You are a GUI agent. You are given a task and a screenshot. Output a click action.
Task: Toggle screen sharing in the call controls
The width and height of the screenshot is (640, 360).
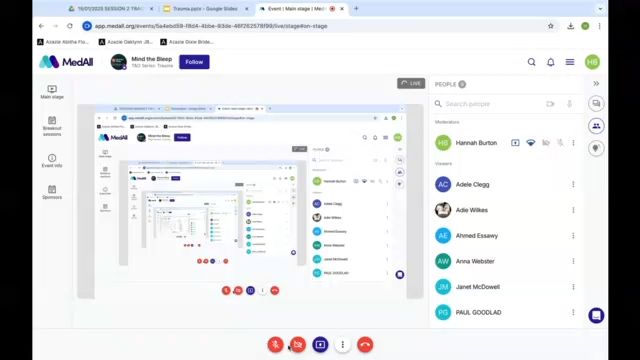tap(320, 344)
